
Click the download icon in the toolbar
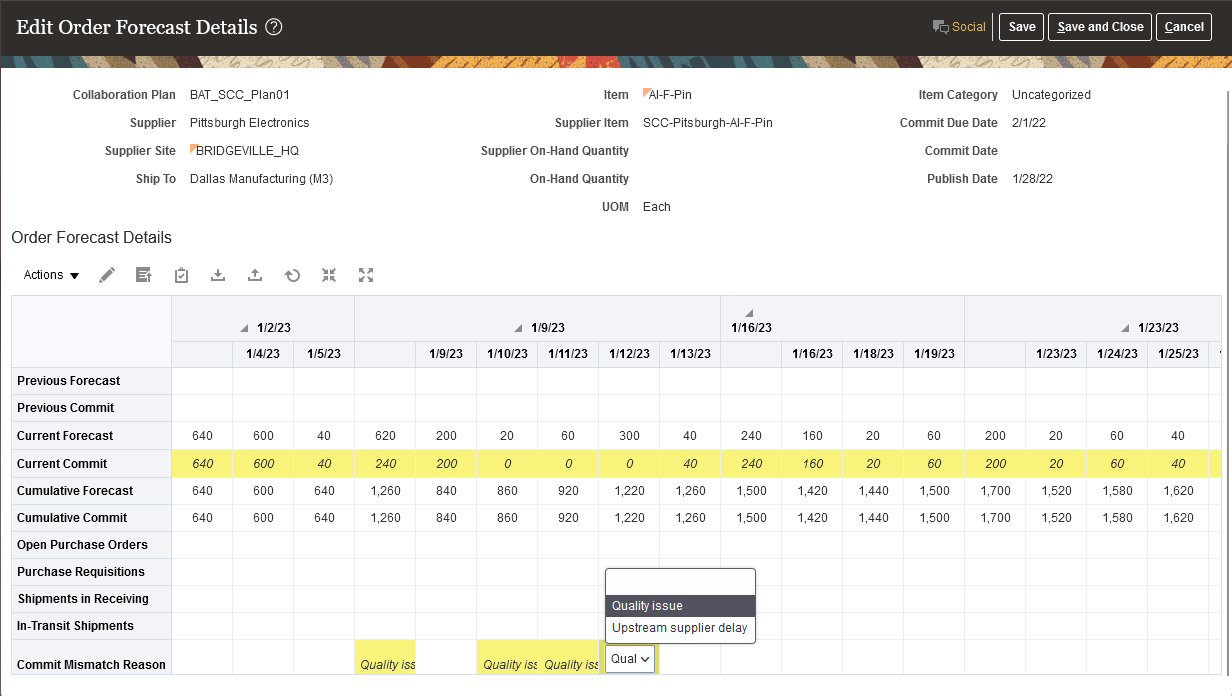coord(218,275)
